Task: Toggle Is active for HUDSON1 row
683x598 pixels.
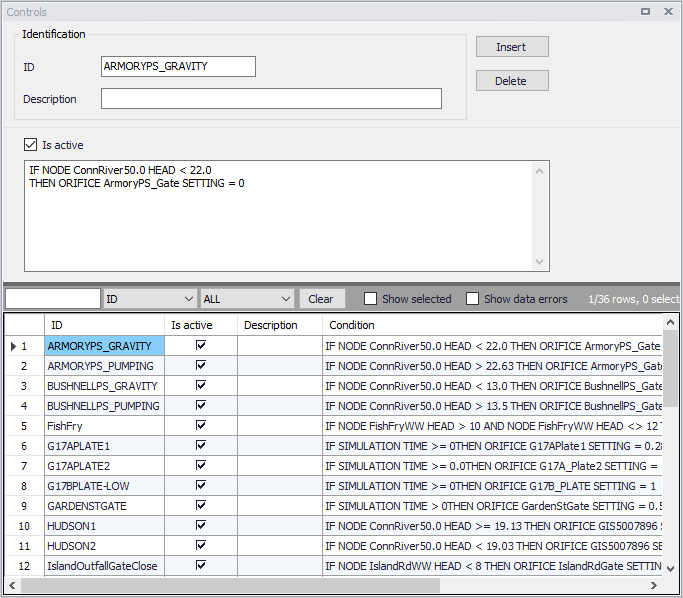Action: pos(201,526)
